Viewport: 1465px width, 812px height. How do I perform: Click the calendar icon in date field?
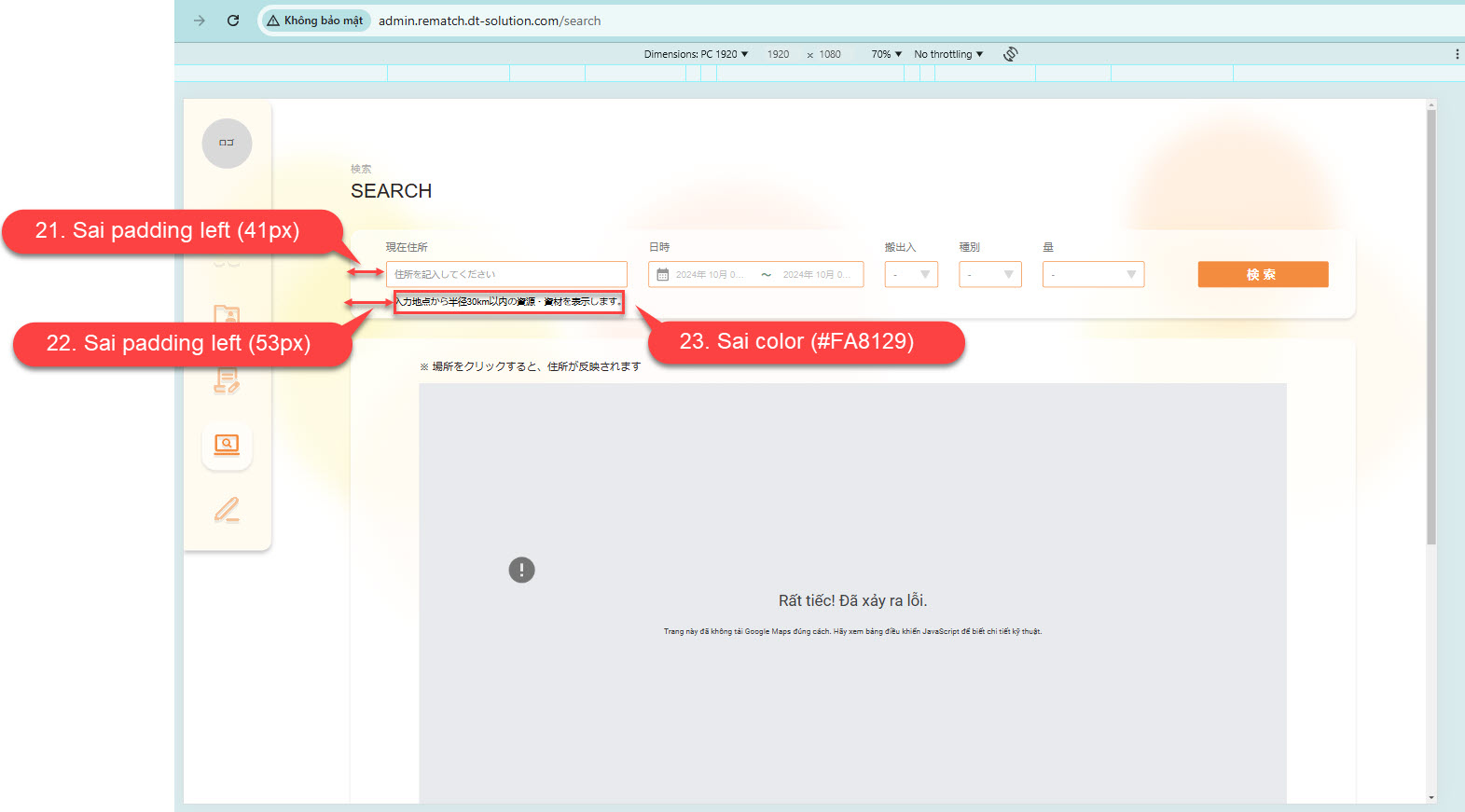[662, 275]
